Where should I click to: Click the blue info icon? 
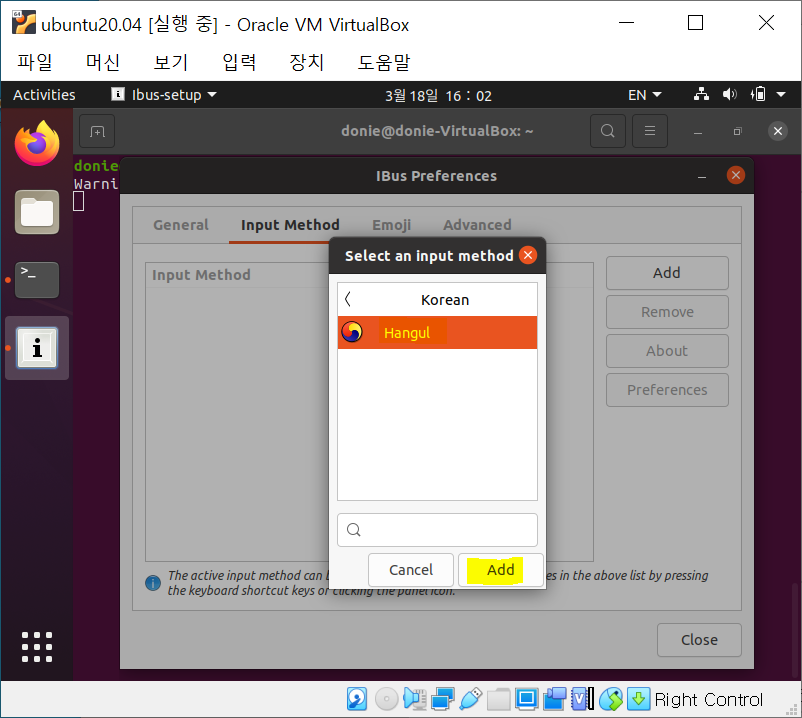click(x=153, y=582)
